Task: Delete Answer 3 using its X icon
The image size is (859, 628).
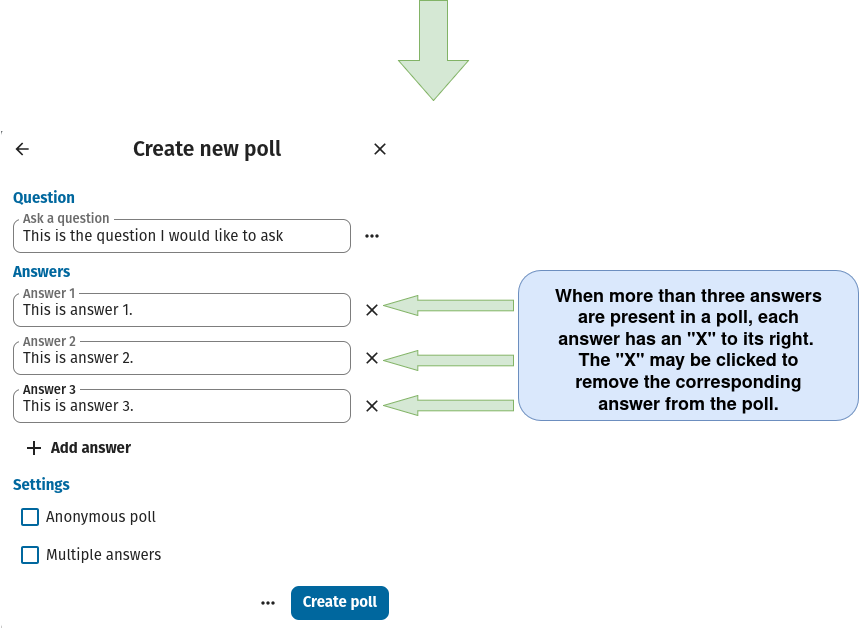Action: (x=372, y=406)
